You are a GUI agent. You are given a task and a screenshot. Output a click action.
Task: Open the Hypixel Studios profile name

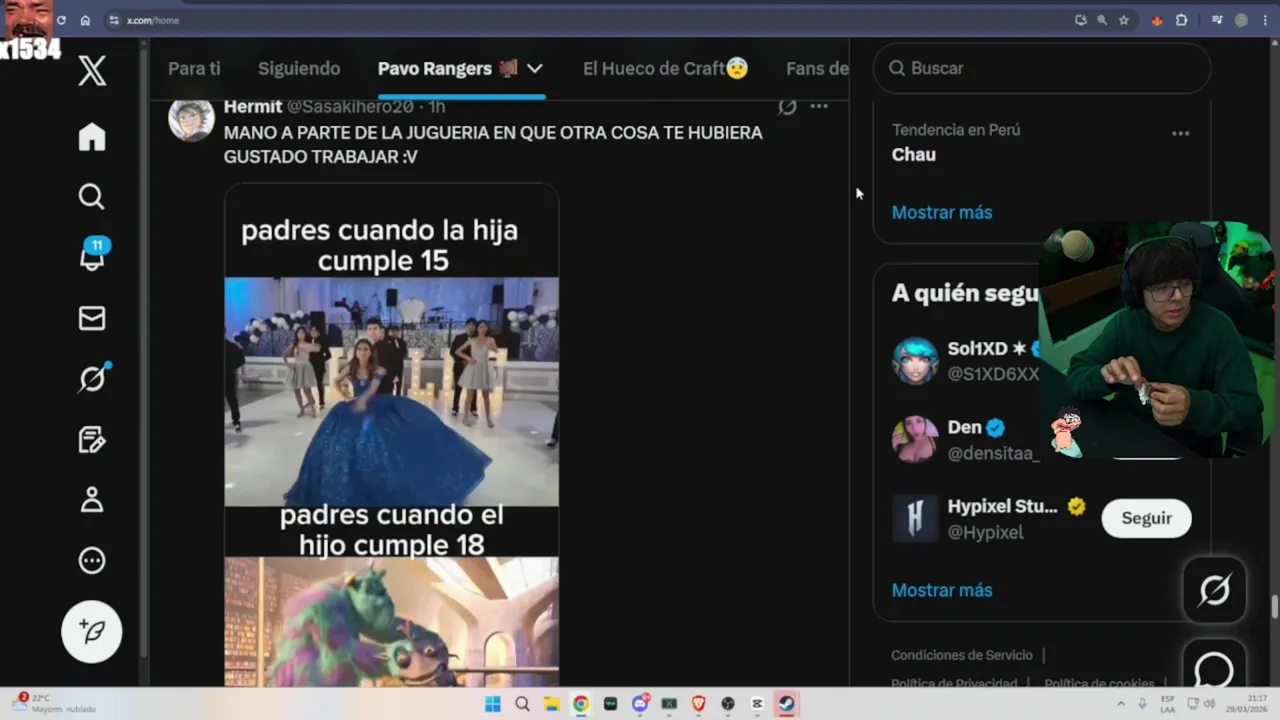[1002, 506]
